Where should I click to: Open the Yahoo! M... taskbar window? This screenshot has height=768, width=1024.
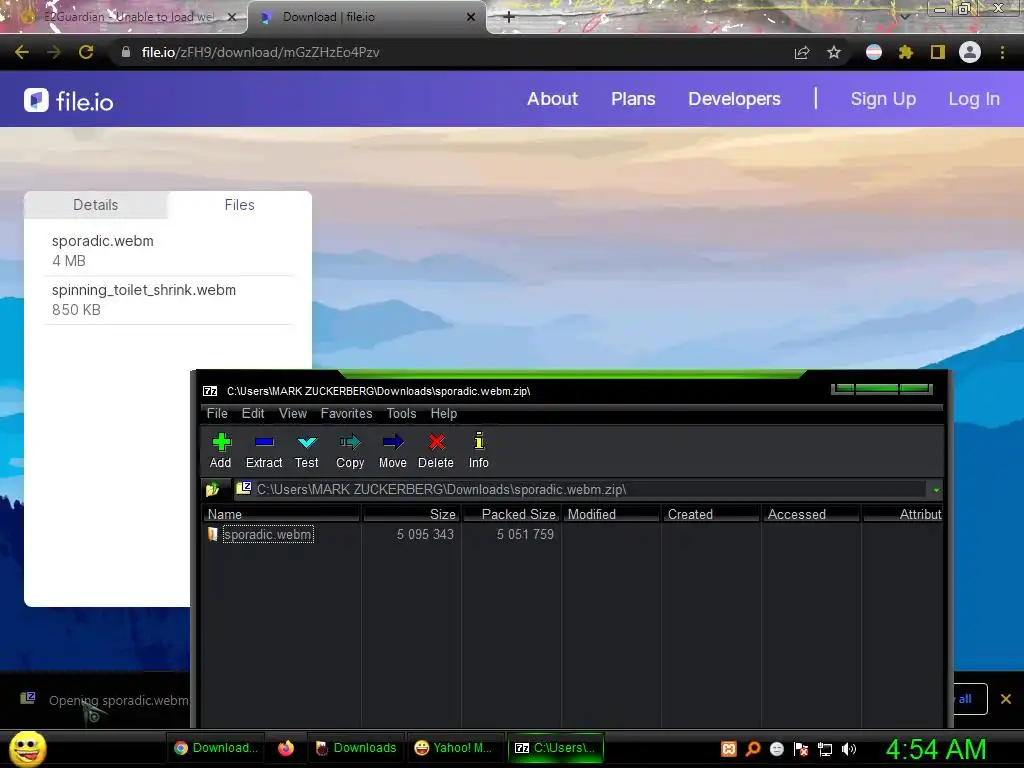pos(455,748)
